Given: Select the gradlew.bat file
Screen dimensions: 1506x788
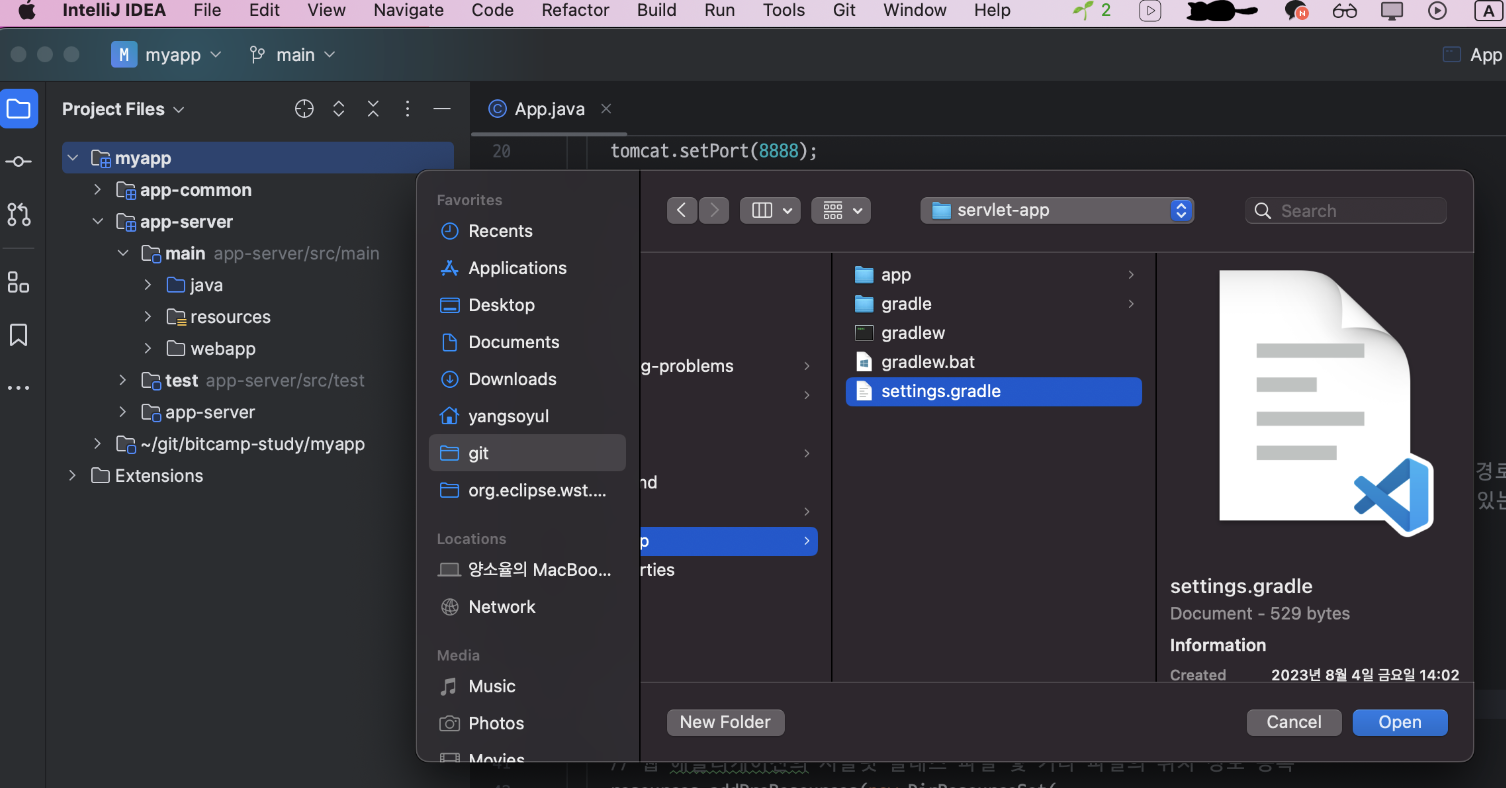Looking at the screenshot, I should coord(993,362).
